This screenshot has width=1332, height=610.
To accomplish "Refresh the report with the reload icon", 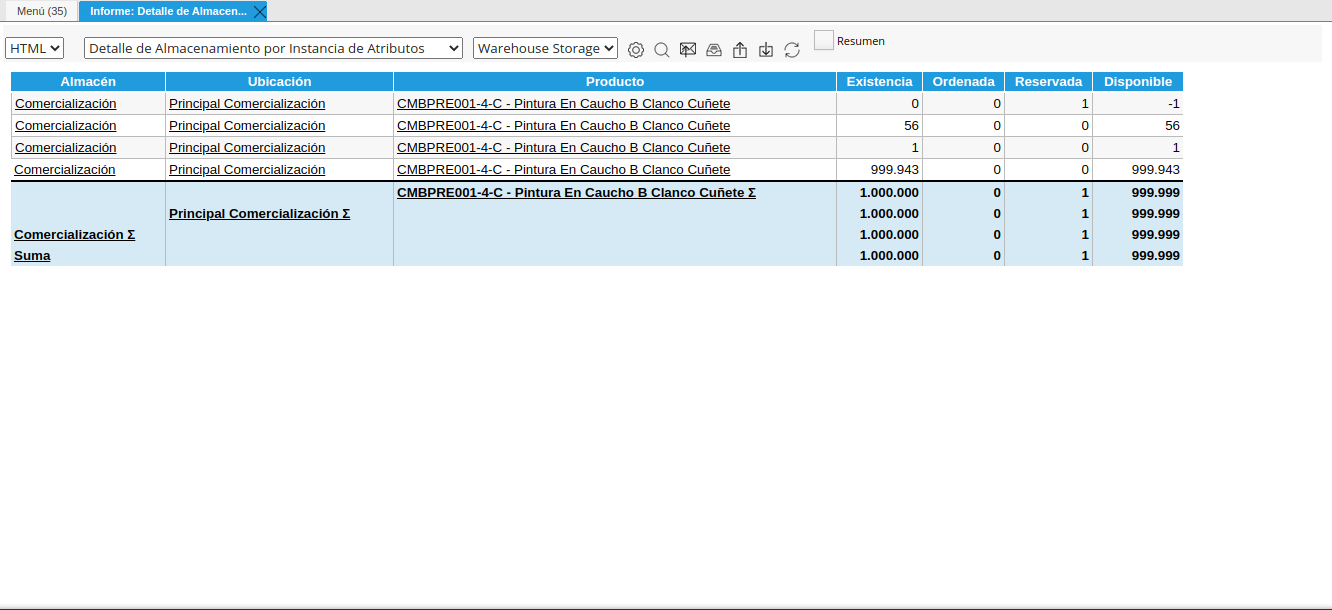I will point(791,49).
